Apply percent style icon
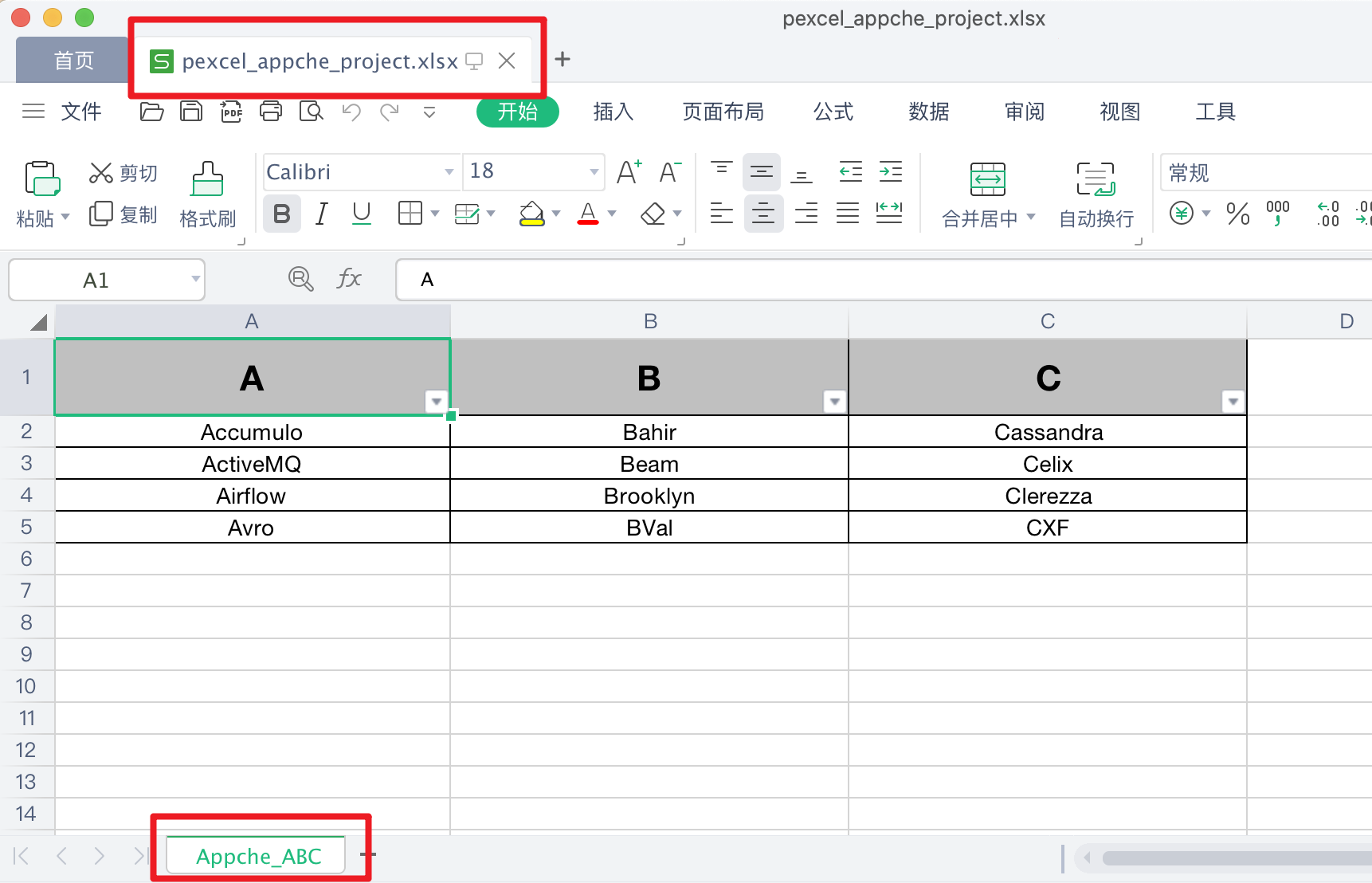This screenshot has width=1372, height=883. (1238, 214)
